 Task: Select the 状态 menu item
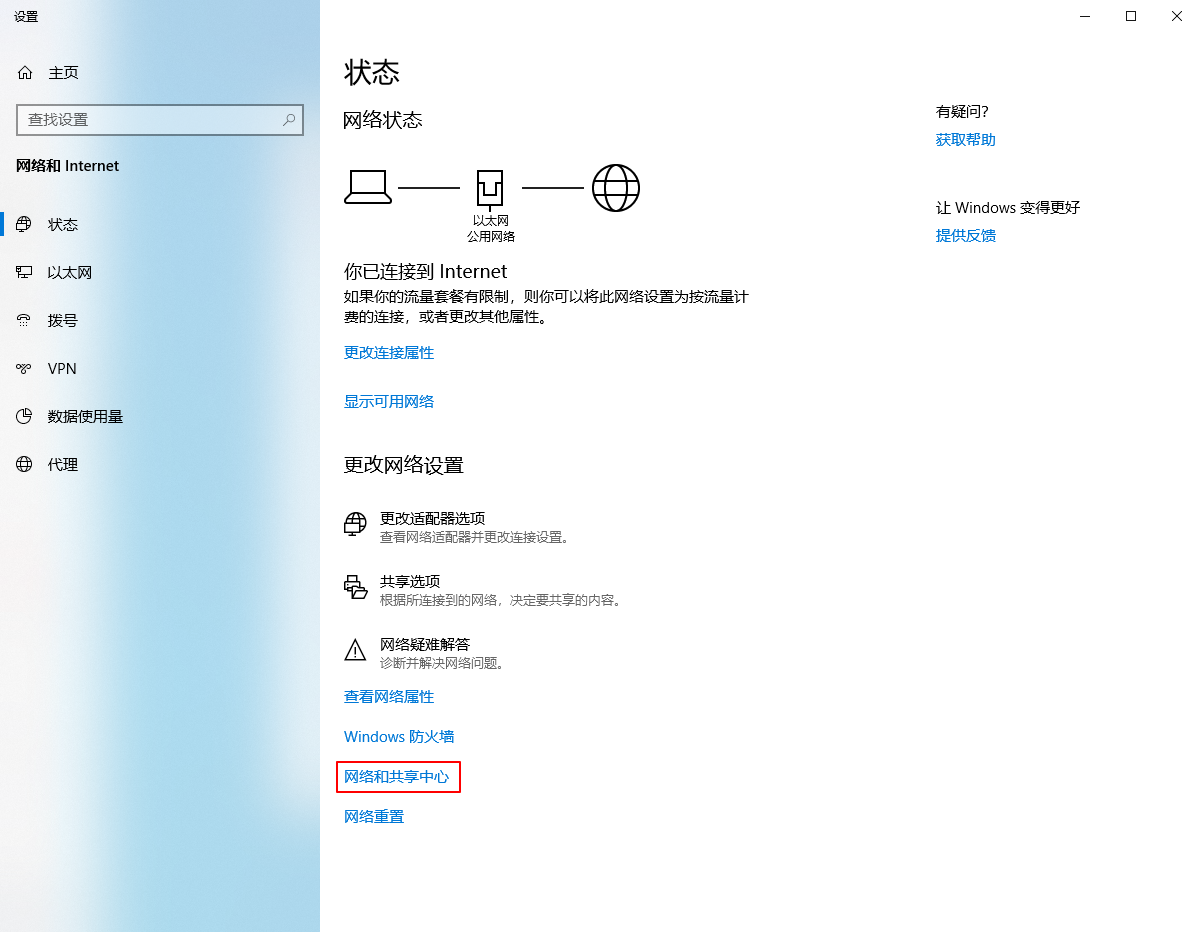coord(63,225)
